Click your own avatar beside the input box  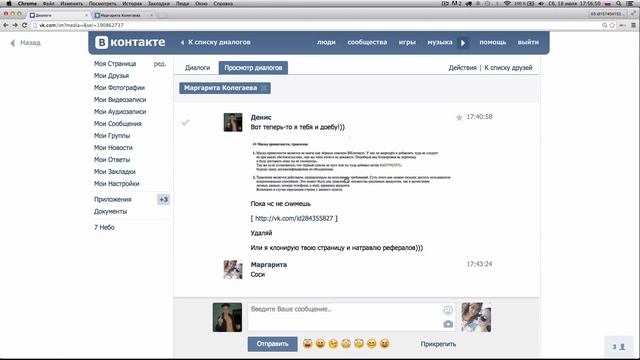pos(227,317)
